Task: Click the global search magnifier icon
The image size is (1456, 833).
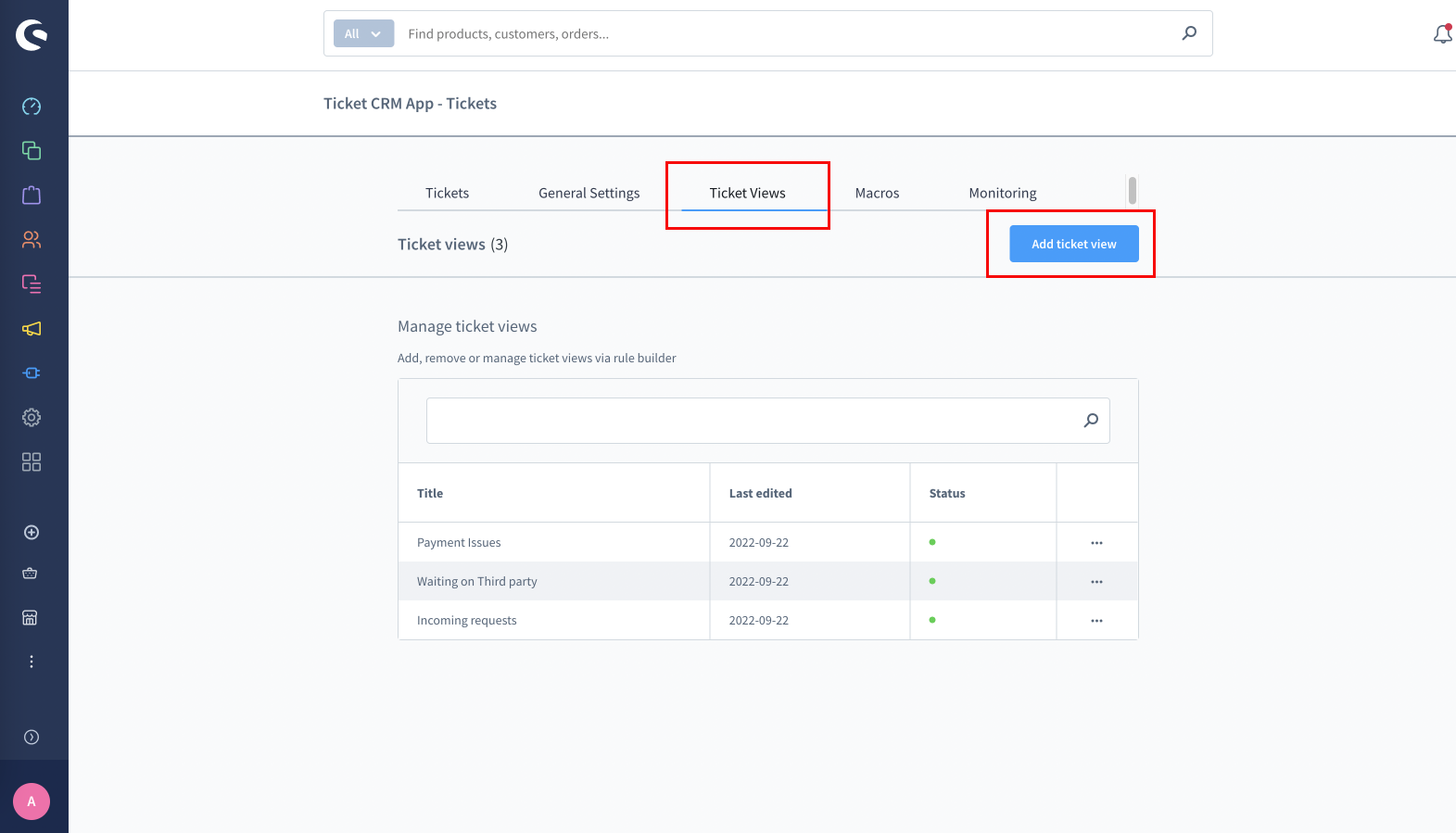Action: (x=1189, y=33)
